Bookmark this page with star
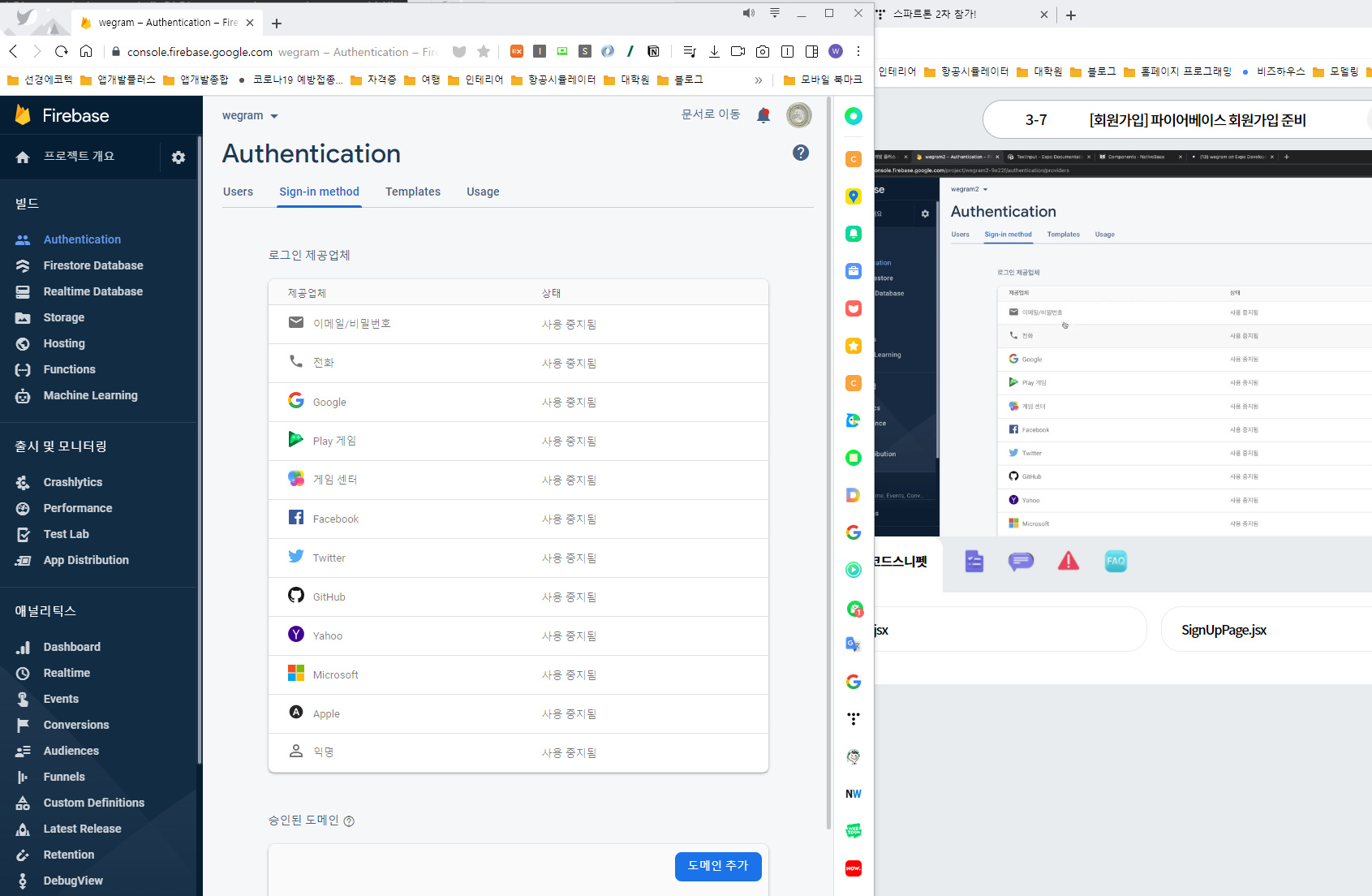The height and width of the screenshot is (896, 1372). pyautogui.click(x=484, y=51)
